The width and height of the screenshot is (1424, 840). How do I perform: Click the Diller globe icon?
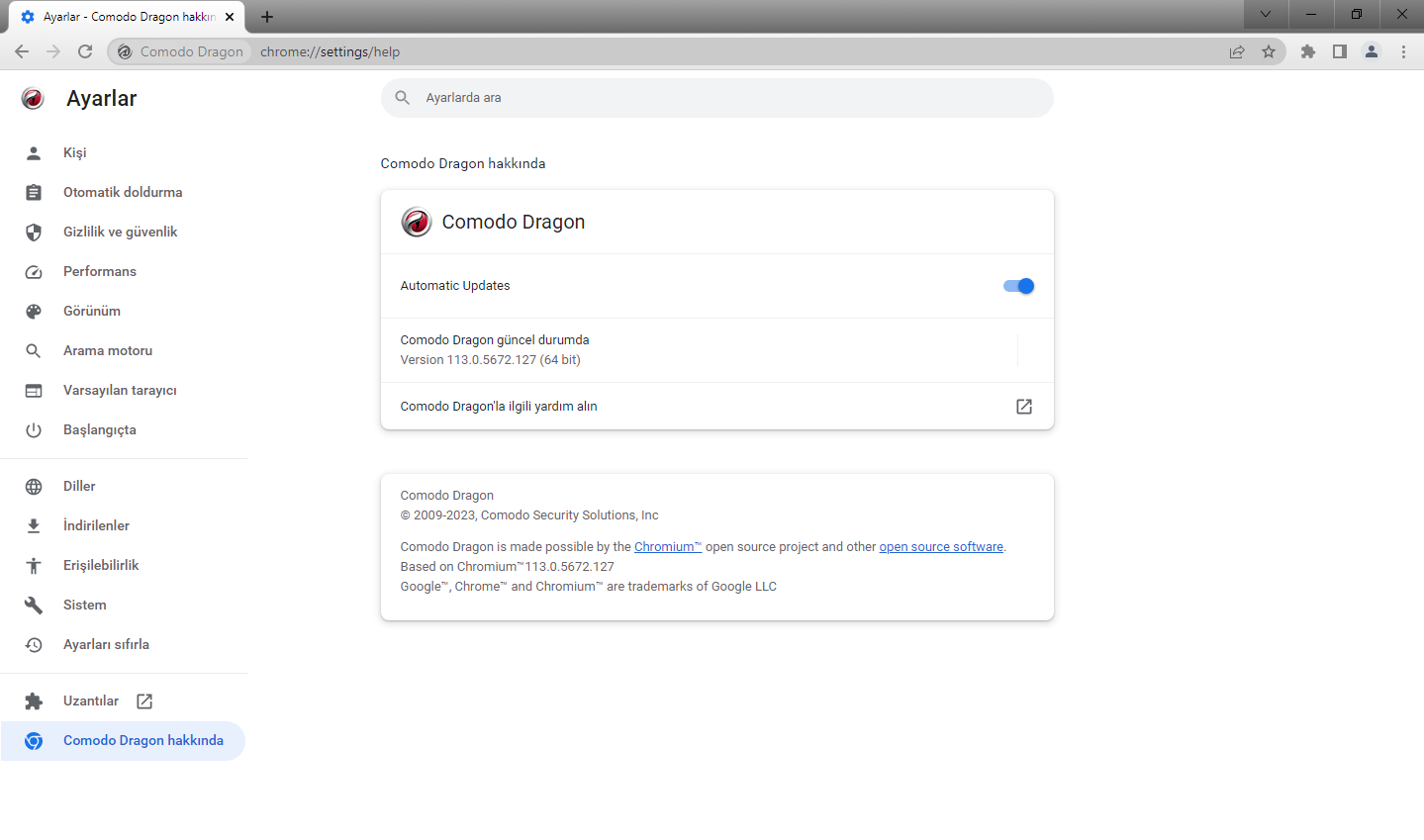pos(34,486)
